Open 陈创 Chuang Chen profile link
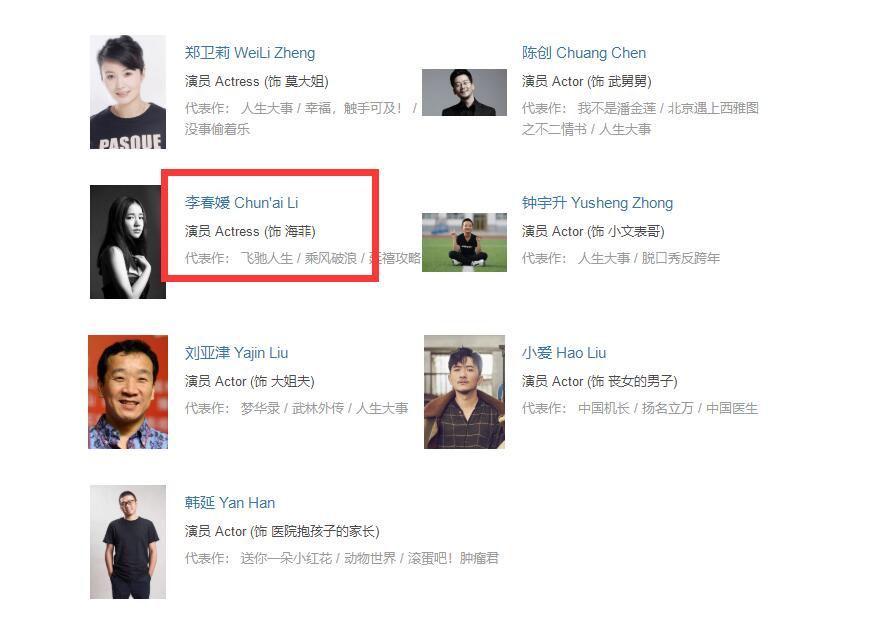The width and height of the screenshot is (875, 619). pyautogui.click(x=584, y=53)
